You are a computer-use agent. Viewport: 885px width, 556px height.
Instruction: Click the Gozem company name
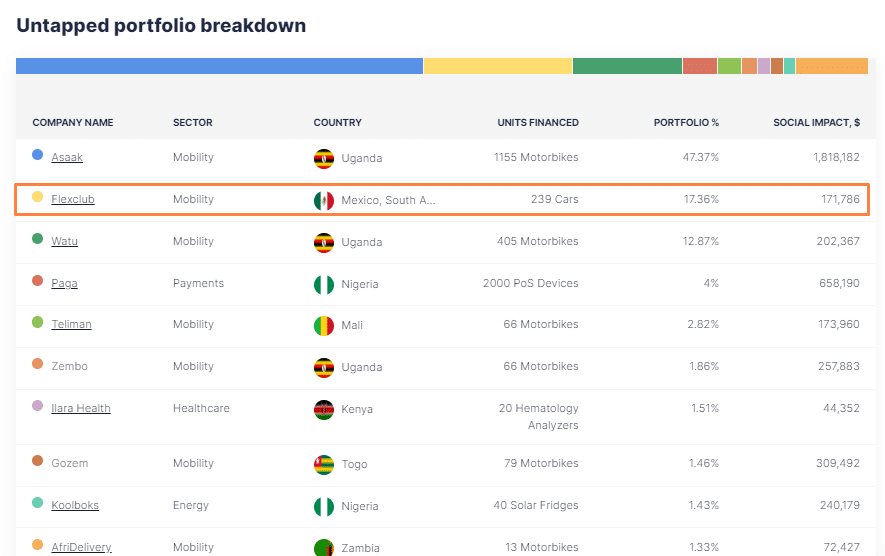[x=69, y=463]
